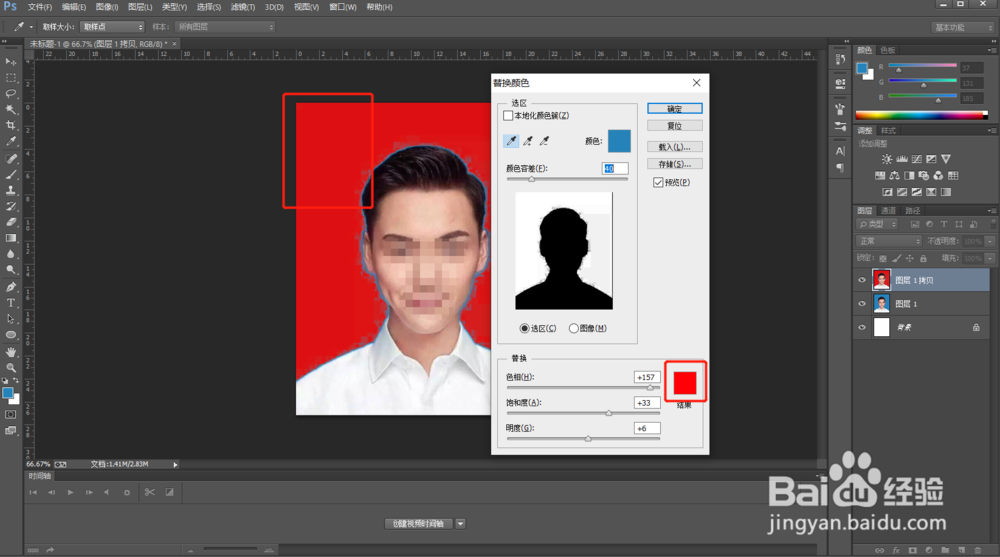Select the Rectangular Marquee tool

click(x=11, y=78)
